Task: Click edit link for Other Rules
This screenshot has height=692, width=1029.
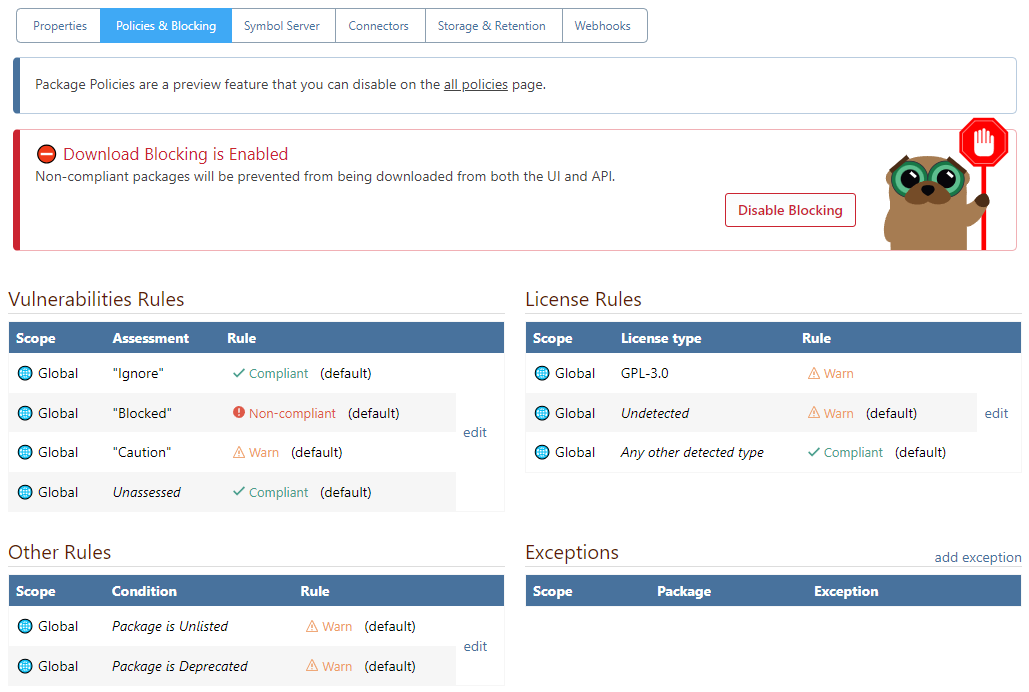Action: [476, 646]
